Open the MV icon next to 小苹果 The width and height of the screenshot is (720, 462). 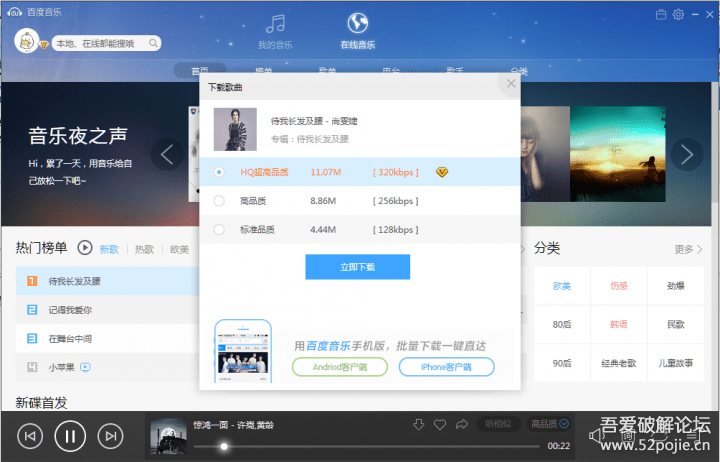click(x=85, y=367)
